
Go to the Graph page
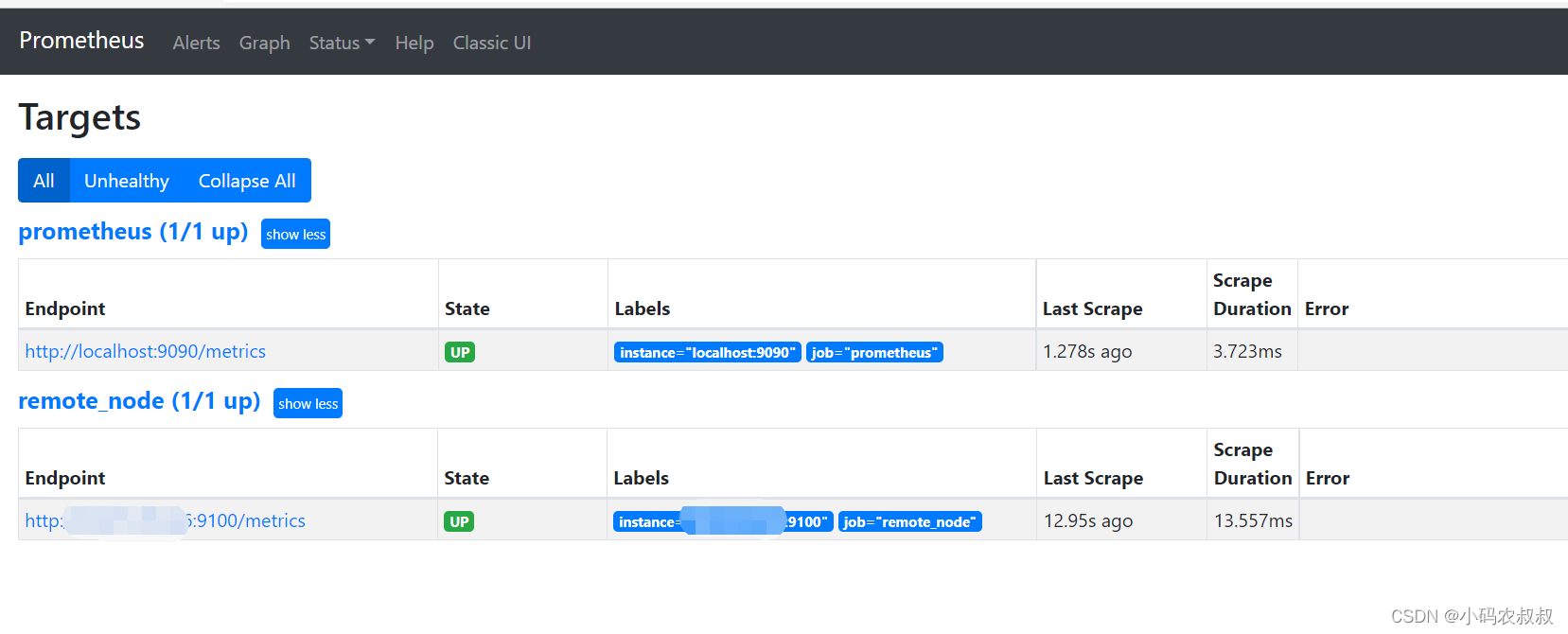pos(264,43)
